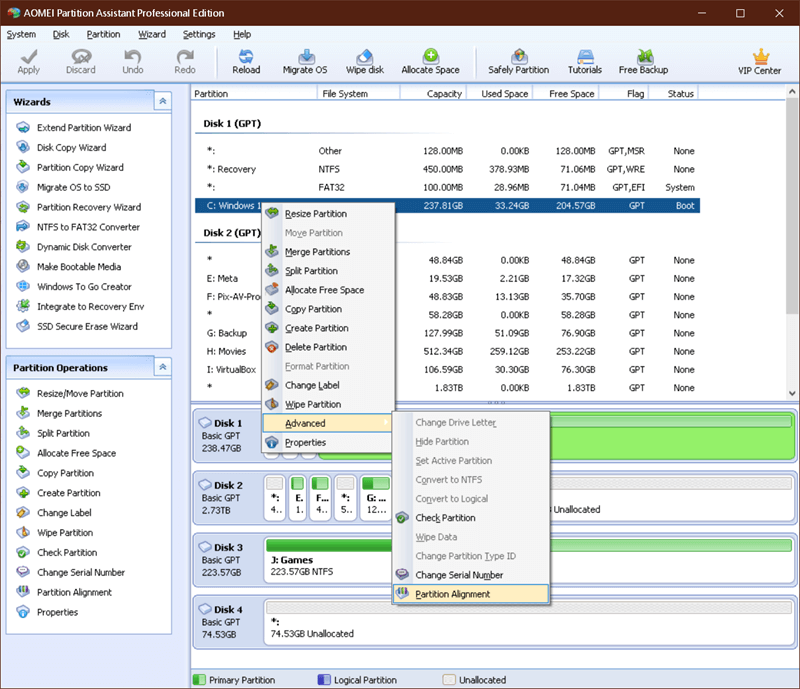Open Migrate OS to SSD wizard

click(x=73, y=187)
